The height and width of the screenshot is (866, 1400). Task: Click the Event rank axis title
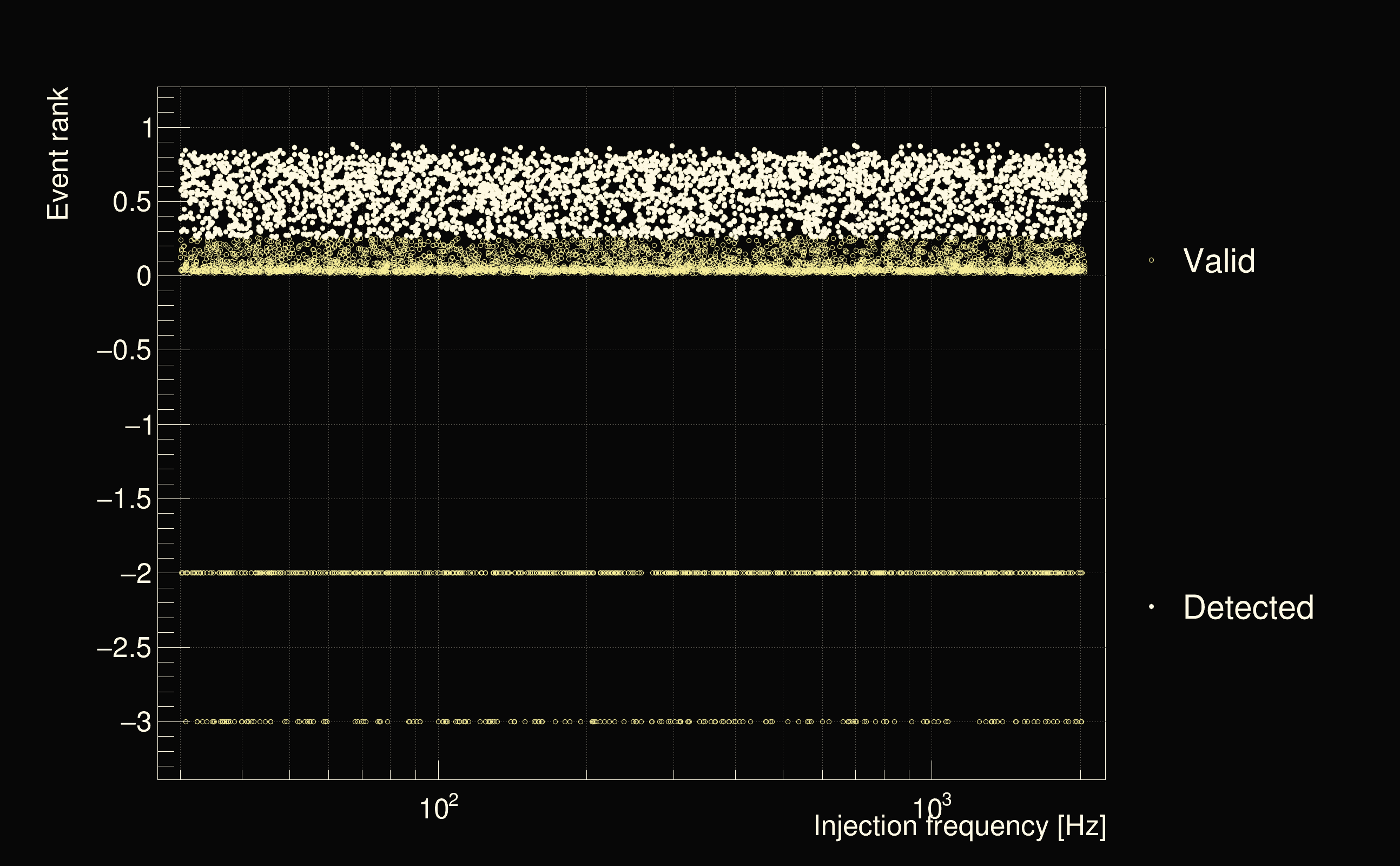tap(58, 154)
